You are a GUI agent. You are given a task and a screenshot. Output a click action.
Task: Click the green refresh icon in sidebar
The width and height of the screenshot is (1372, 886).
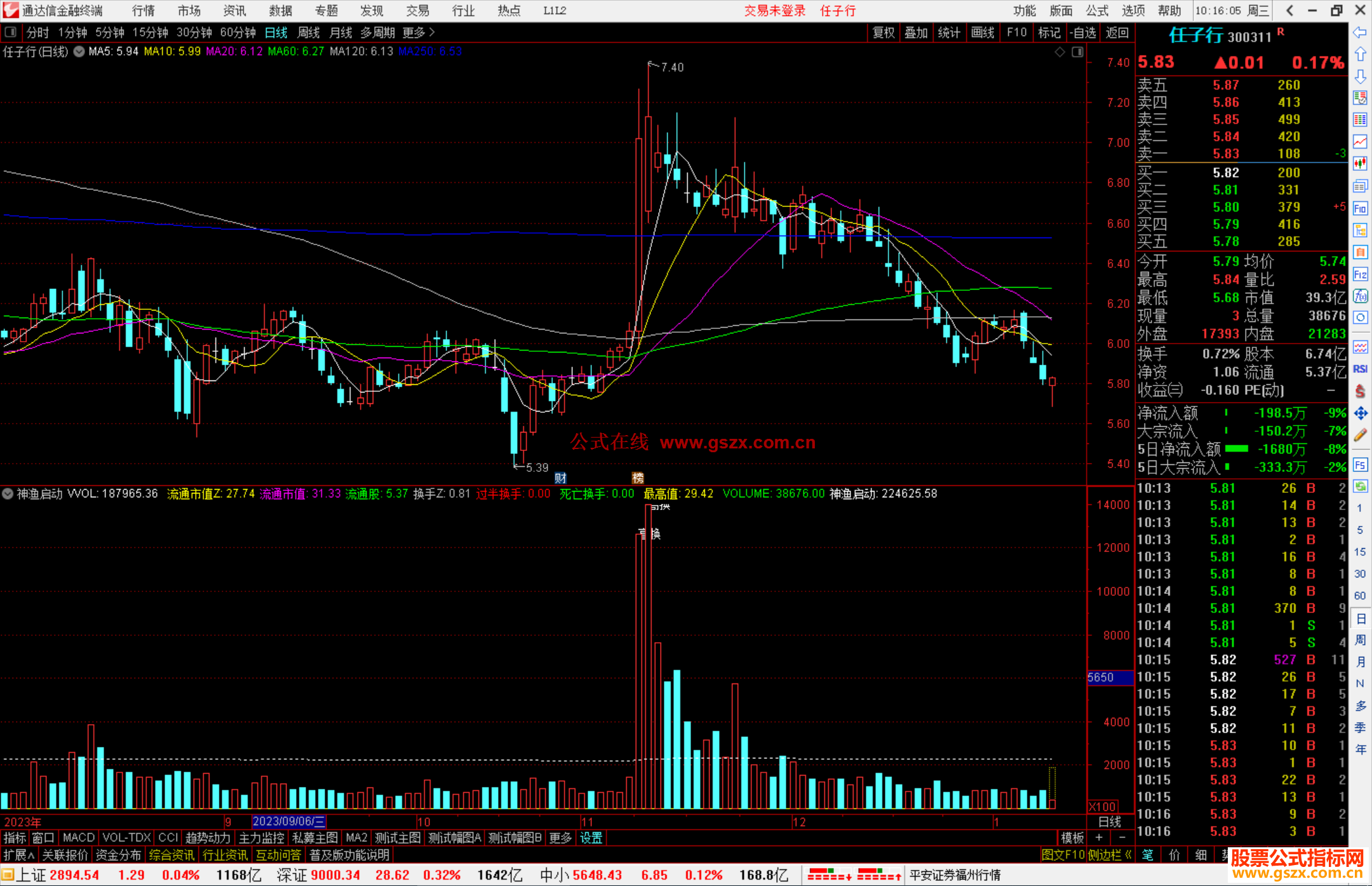click(x=1360, y=487)
